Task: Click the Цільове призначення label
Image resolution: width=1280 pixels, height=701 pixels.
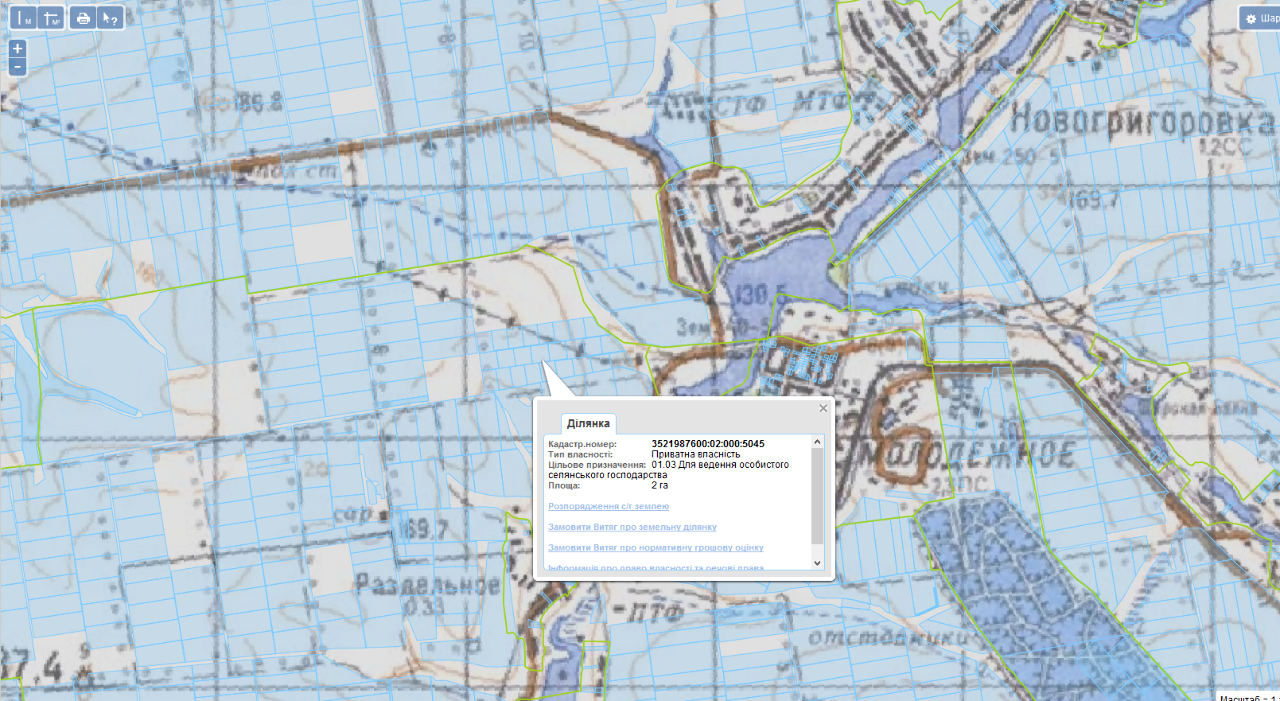Action: click(x=597, y=465)
